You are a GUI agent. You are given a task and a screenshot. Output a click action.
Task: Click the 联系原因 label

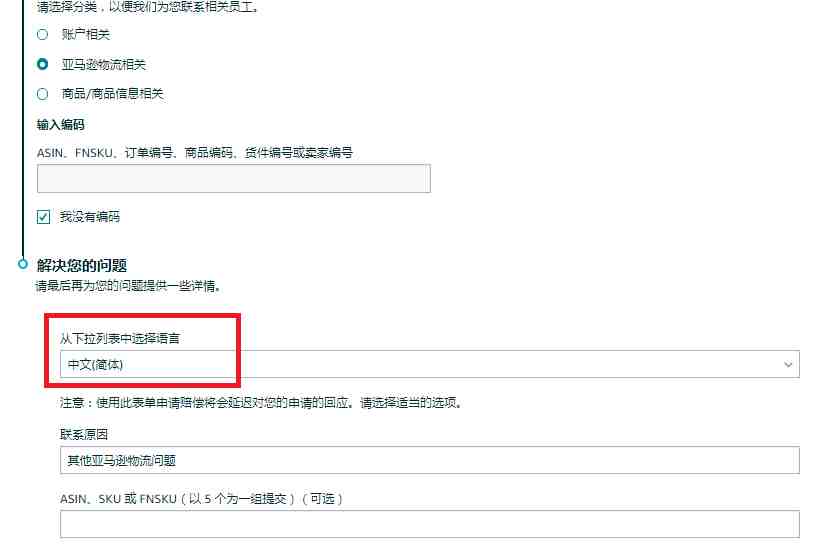[x=84, y=435]
